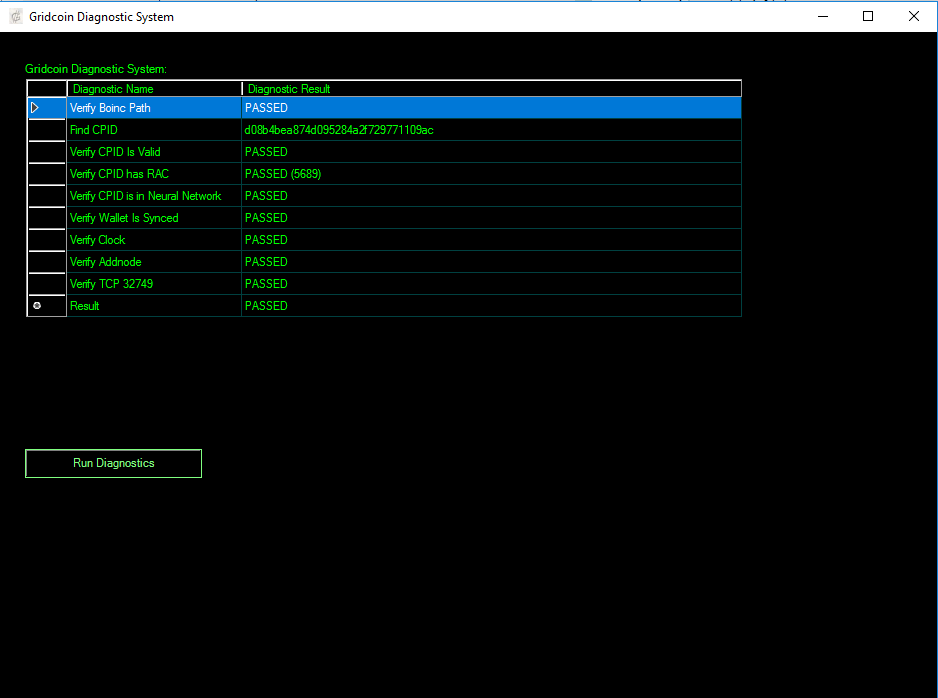The height and width of the screenshot is (698, 938).
Task: Select the Verify Boinc Path row name
Action: coord(154,108)
